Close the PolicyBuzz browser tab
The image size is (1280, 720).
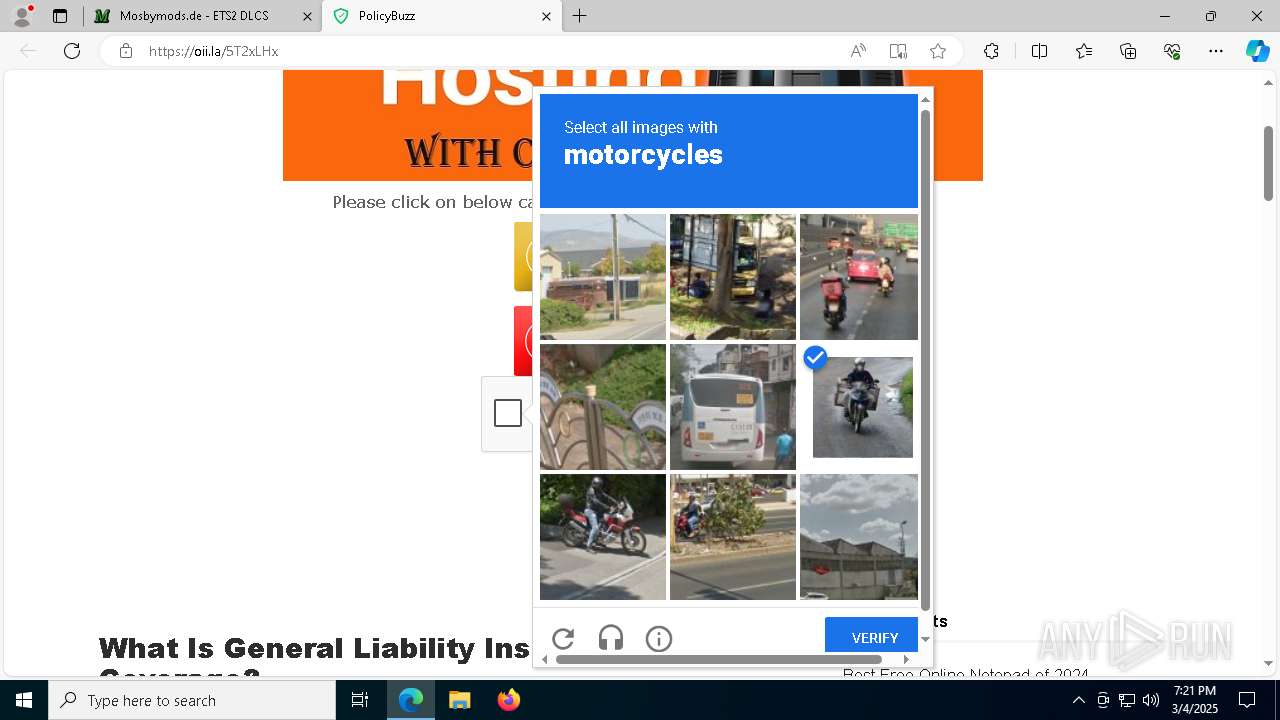(x=546, y=16)
